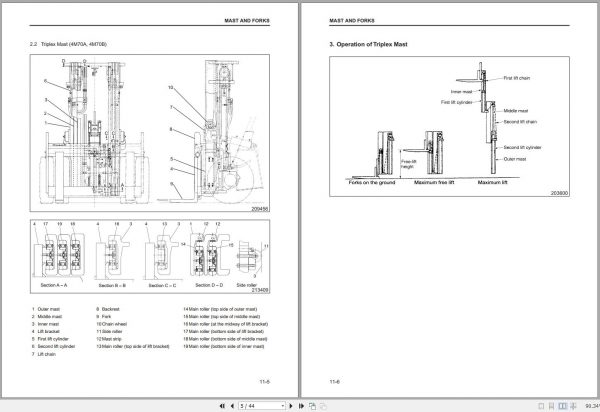Click the right page header 'MAST AND FORKS'

(x=352, y=21)
